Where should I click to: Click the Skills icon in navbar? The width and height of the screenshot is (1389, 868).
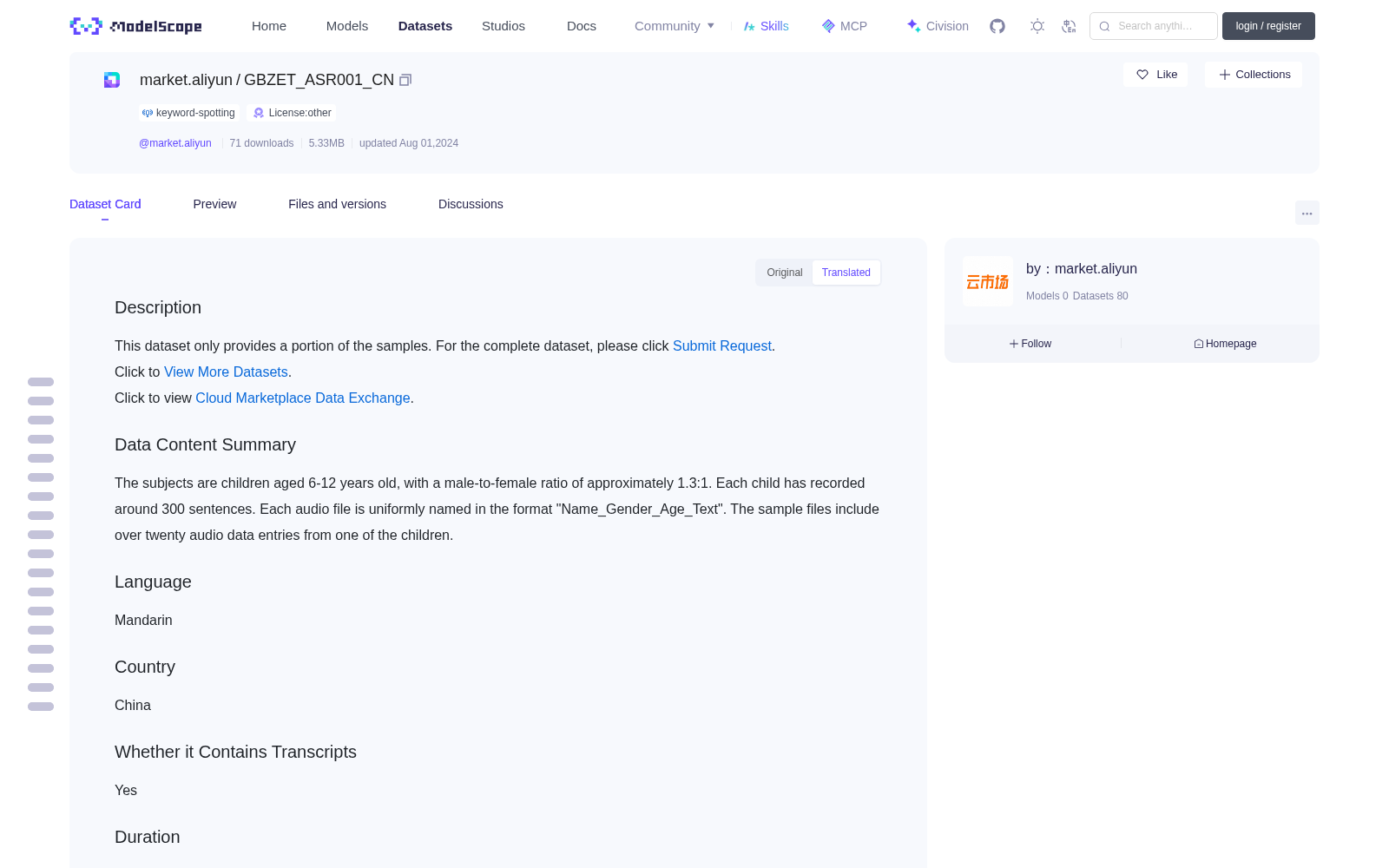point(749,26)
